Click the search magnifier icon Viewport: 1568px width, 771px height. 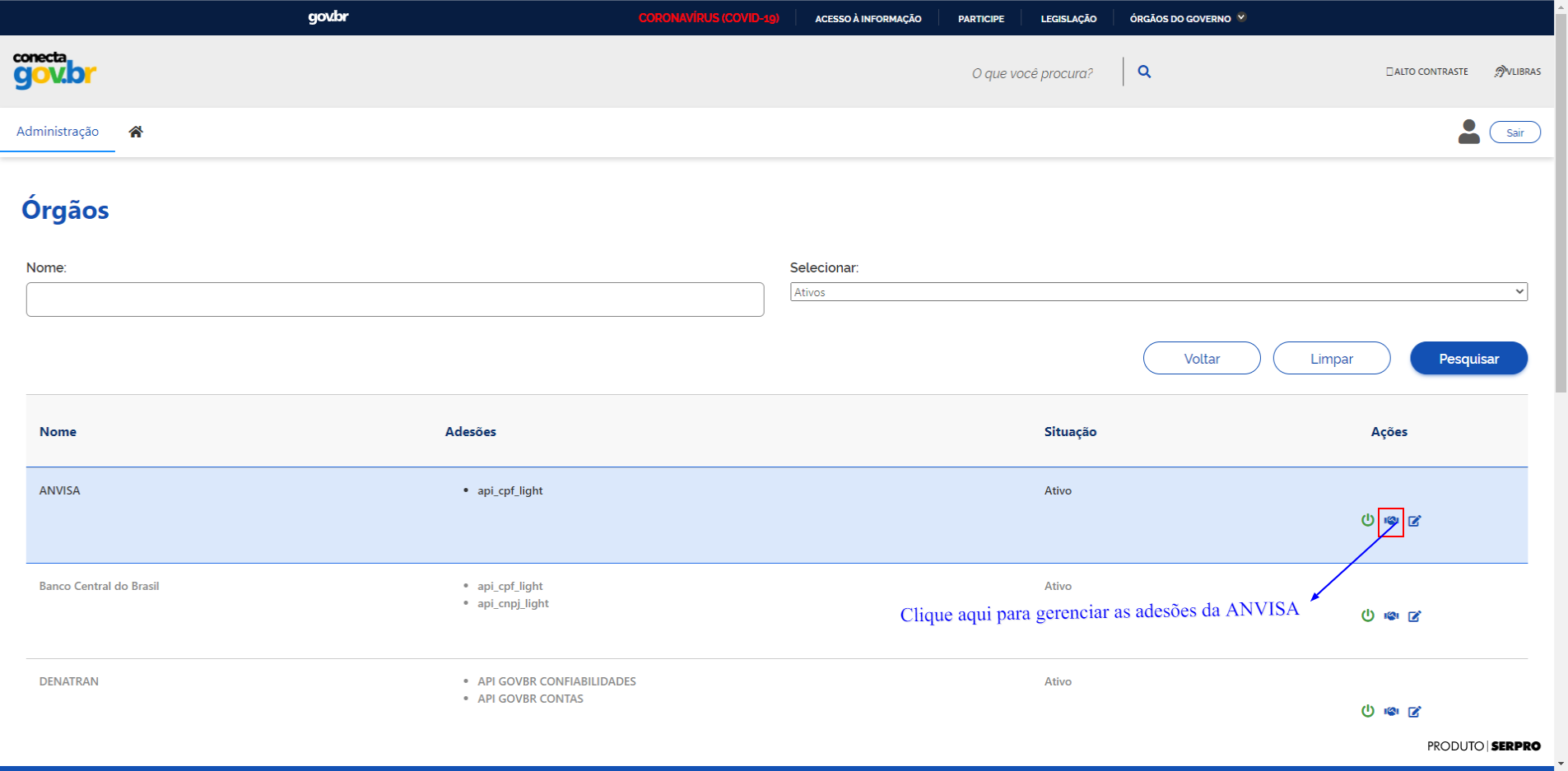point(1144,72)
